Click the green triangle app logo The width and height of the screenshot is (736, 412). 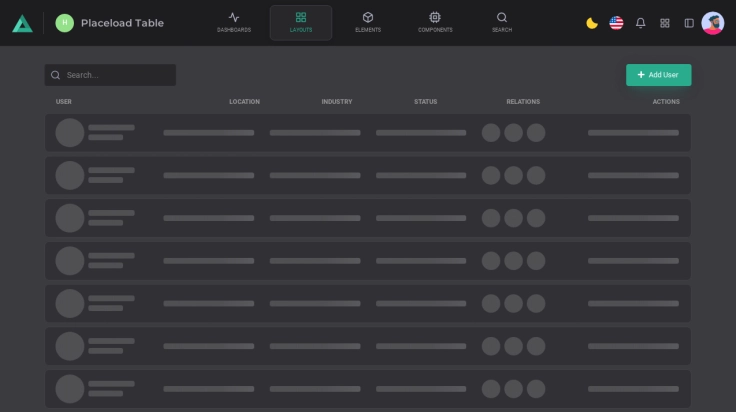(22, 23)
